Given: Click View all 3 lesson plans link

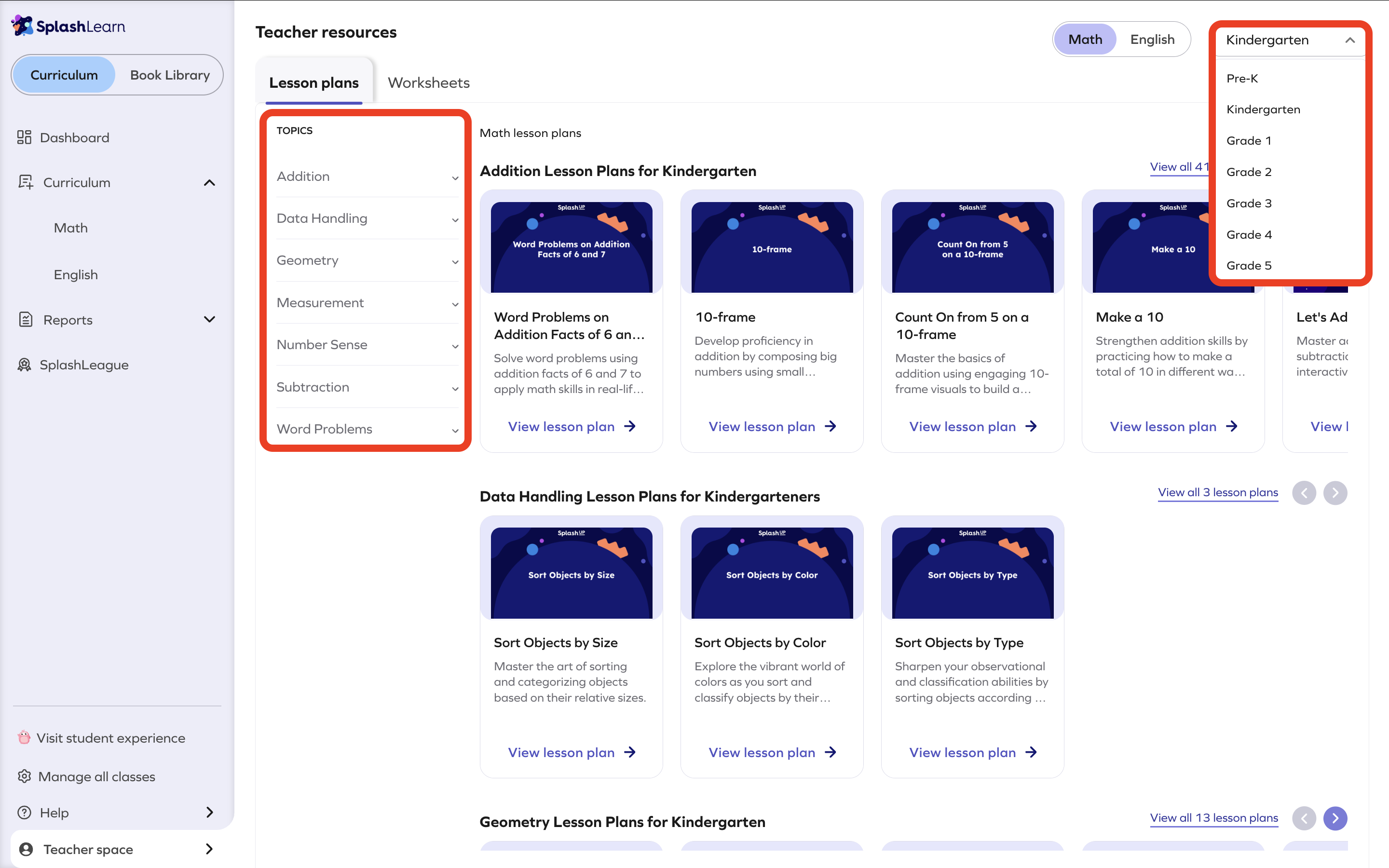Looking at the screenshot, I should pos(1218,492).
